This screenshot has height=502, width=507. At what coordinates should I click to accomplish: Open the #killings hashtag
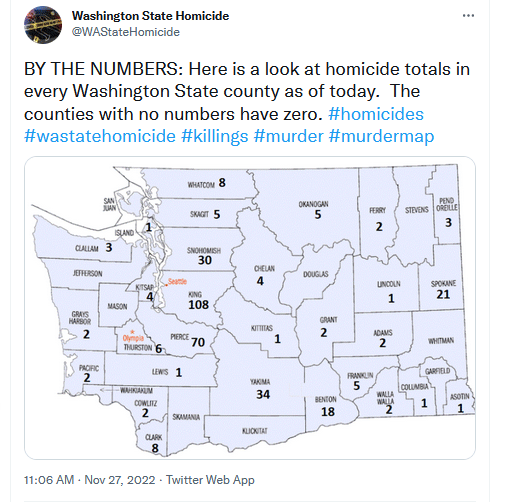215,136
